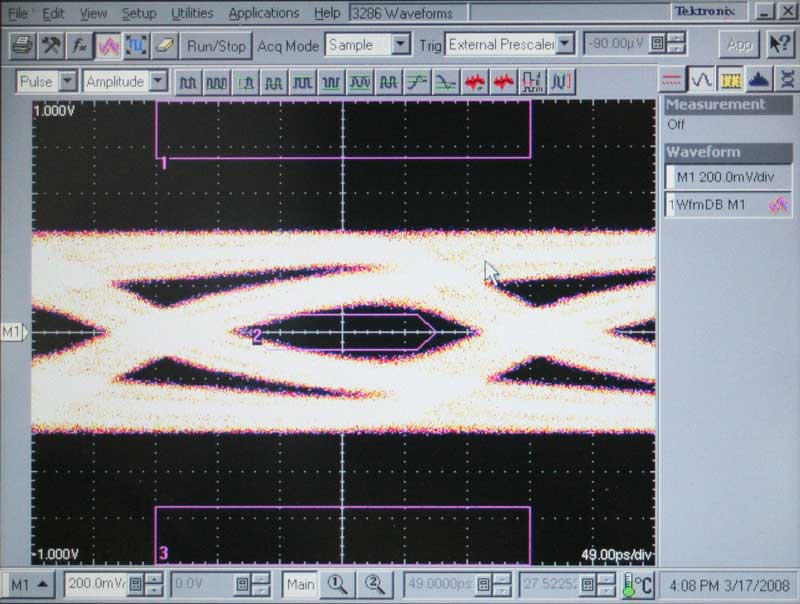
Task: Open the Pulse measurement type dropdown
Action: [68, 81]
